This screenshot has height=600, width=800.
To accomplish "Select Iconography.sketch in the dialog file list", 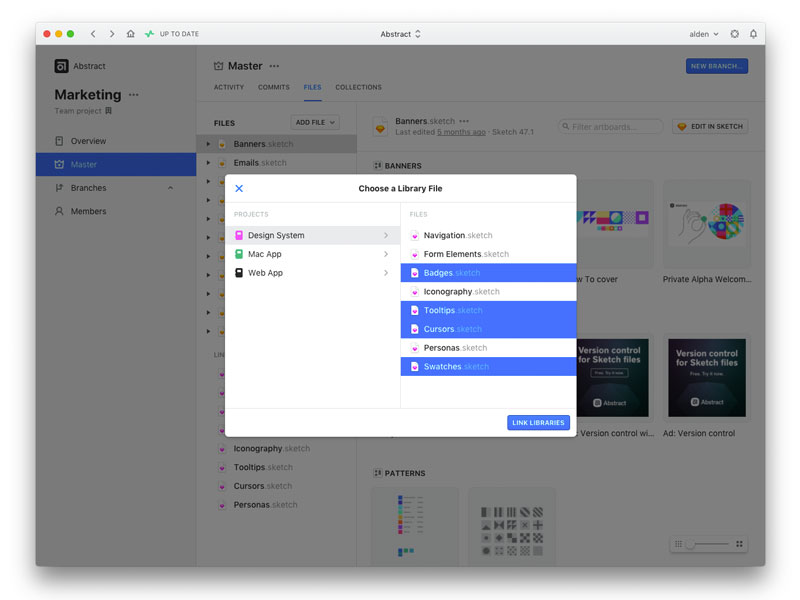I will pos(488,292).
